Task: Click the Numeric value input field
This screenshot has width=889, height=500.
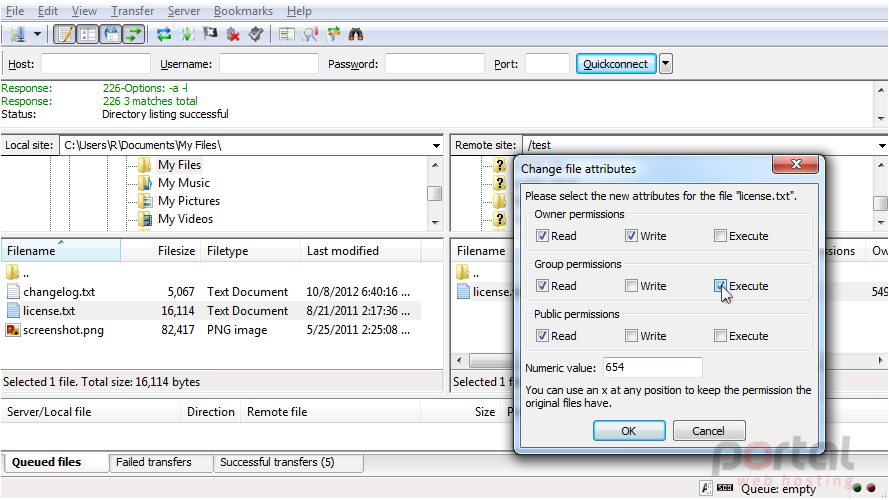Action: (x=653, y=367)
